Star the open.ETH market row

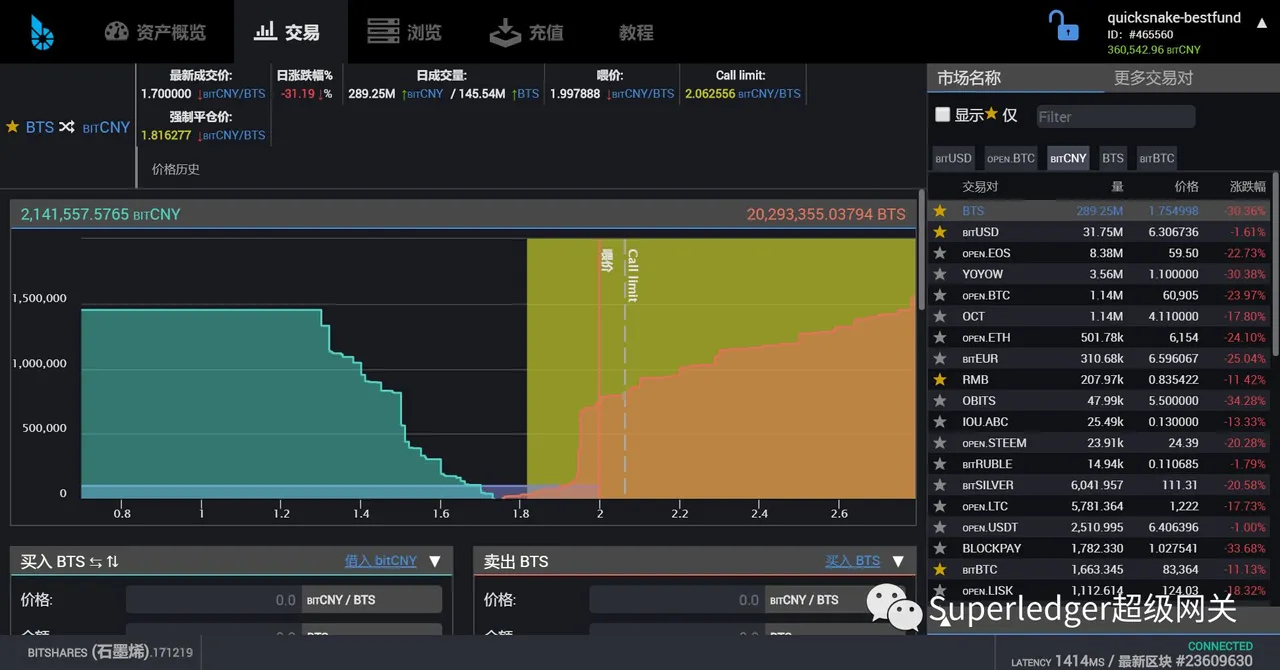940,337
